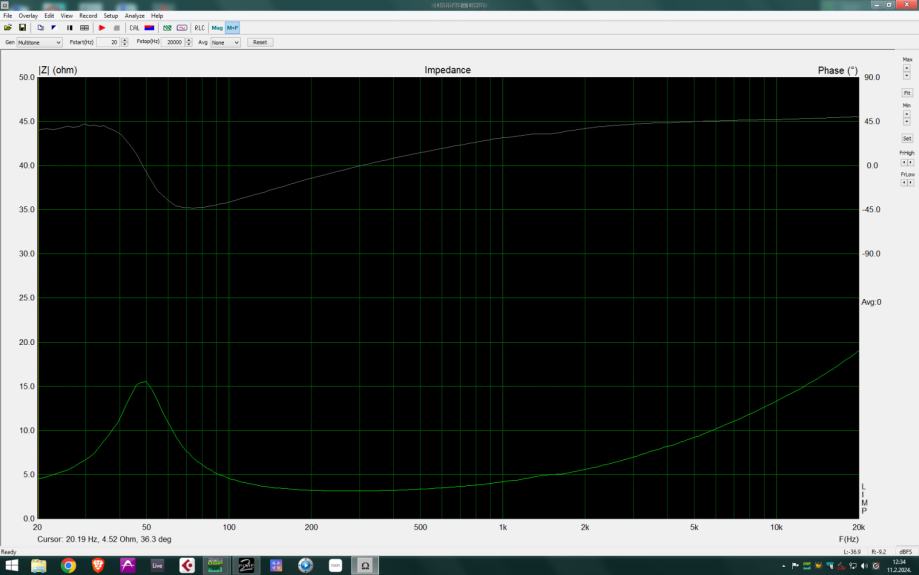The image size is (919, 575).
Task: Click in the Fstop frequency input field
Action: 174,43
